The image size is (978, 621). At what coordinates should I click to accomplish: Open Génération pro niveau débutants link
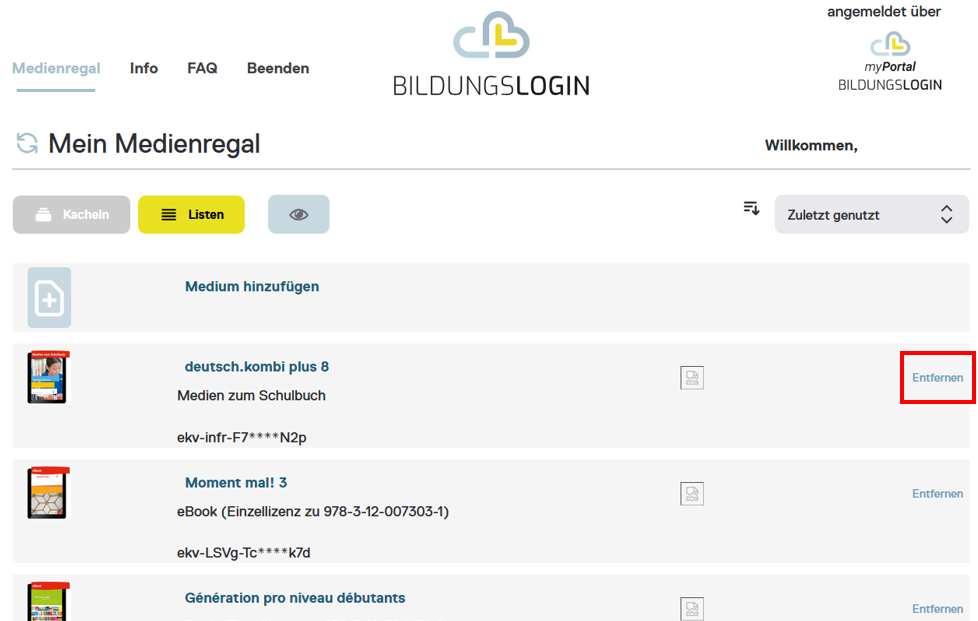pos(295,598)
